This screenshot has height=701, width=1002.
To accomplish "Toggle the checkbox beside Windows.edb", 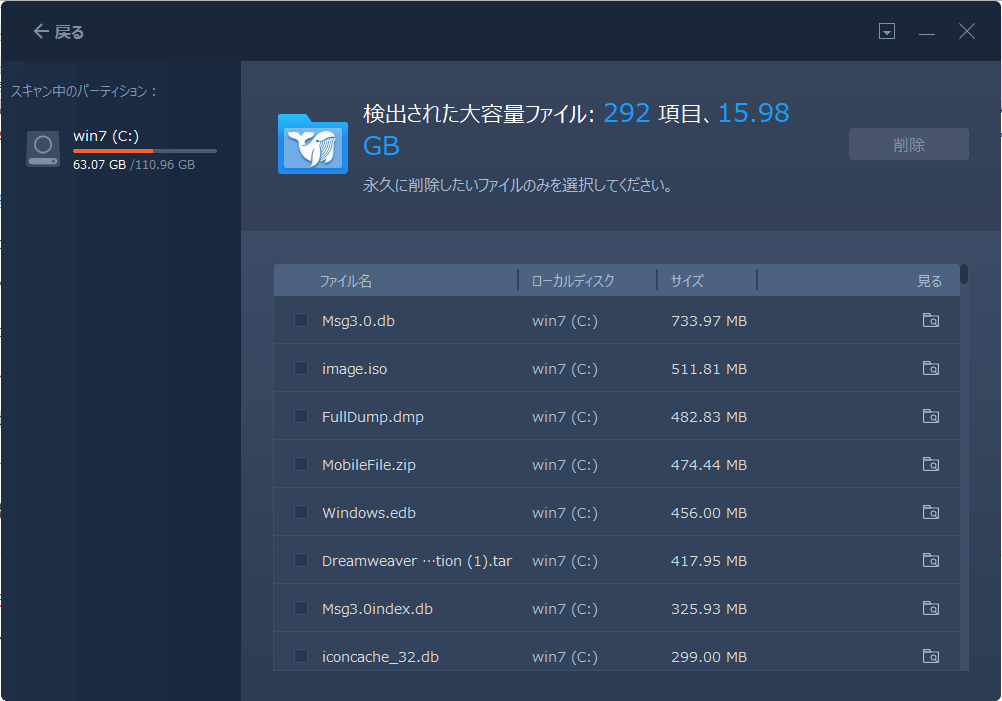I will pyautogui.click(x=301, y=513).
